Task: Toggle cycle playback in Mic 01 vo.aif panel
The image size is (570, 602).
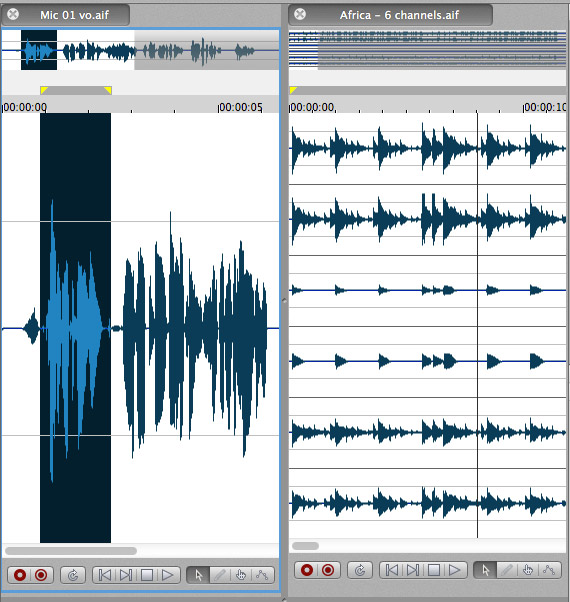Action: coord(73,575)
